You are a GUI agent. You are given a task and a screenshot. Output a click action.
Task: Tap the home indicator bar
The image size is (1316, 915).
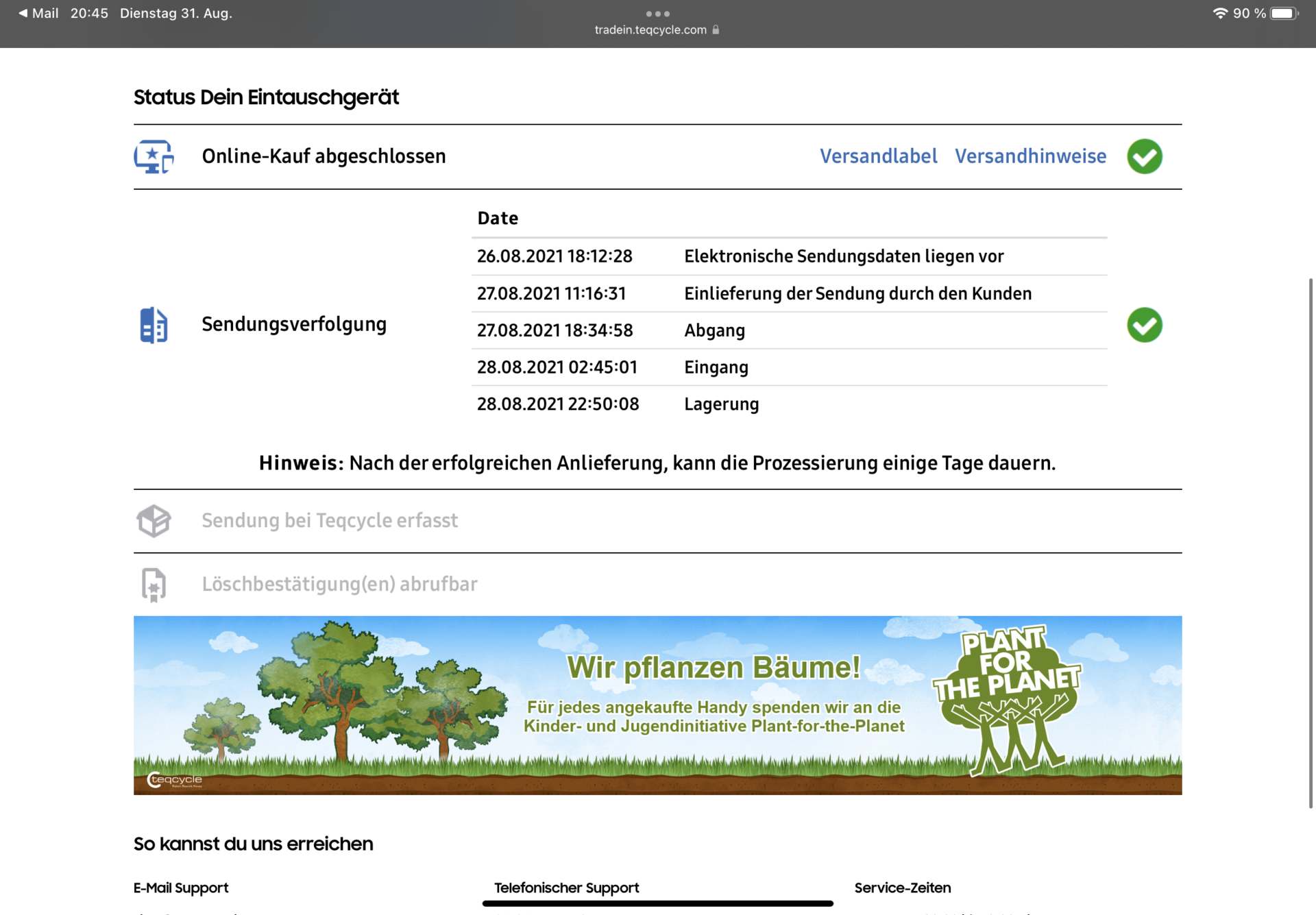click(658, 903)
